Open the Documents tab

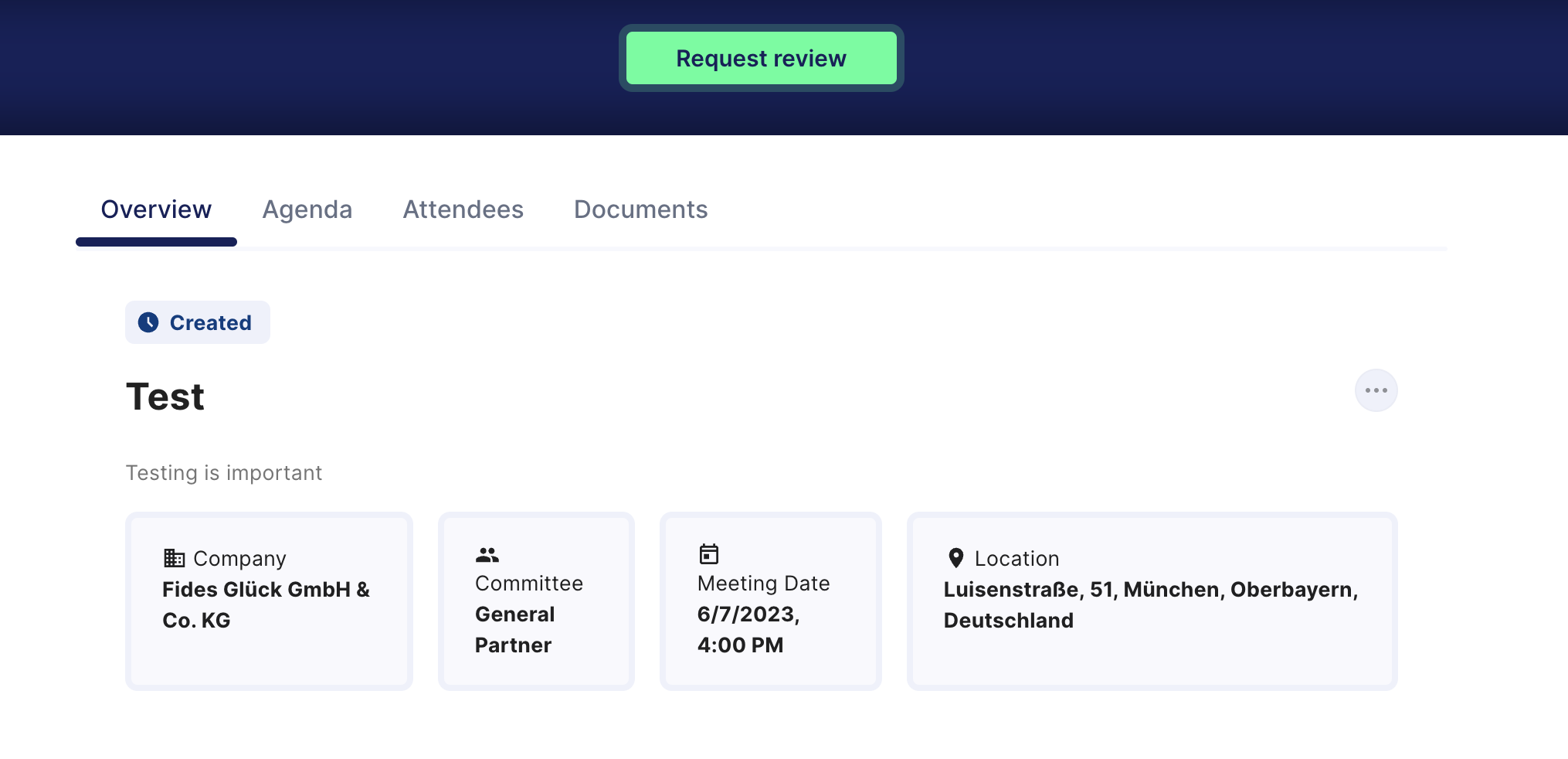[x=640, y=209]
